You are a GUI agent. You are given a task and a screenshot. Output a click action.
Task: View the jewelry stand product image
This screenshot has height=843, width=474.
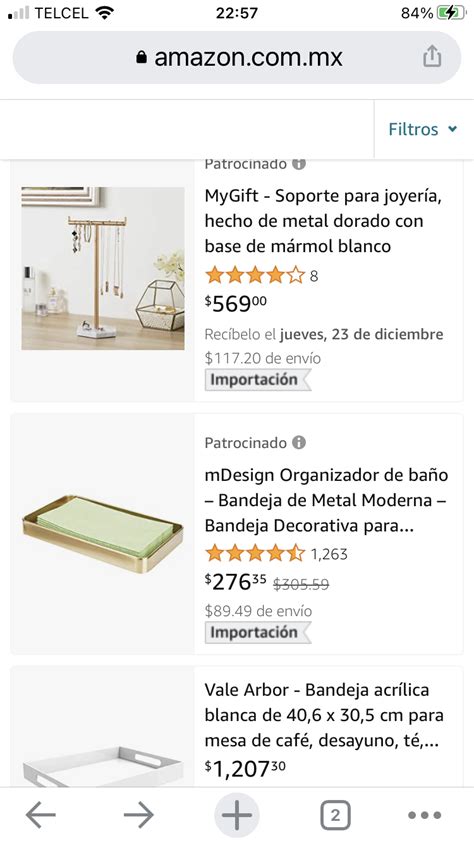103,268
